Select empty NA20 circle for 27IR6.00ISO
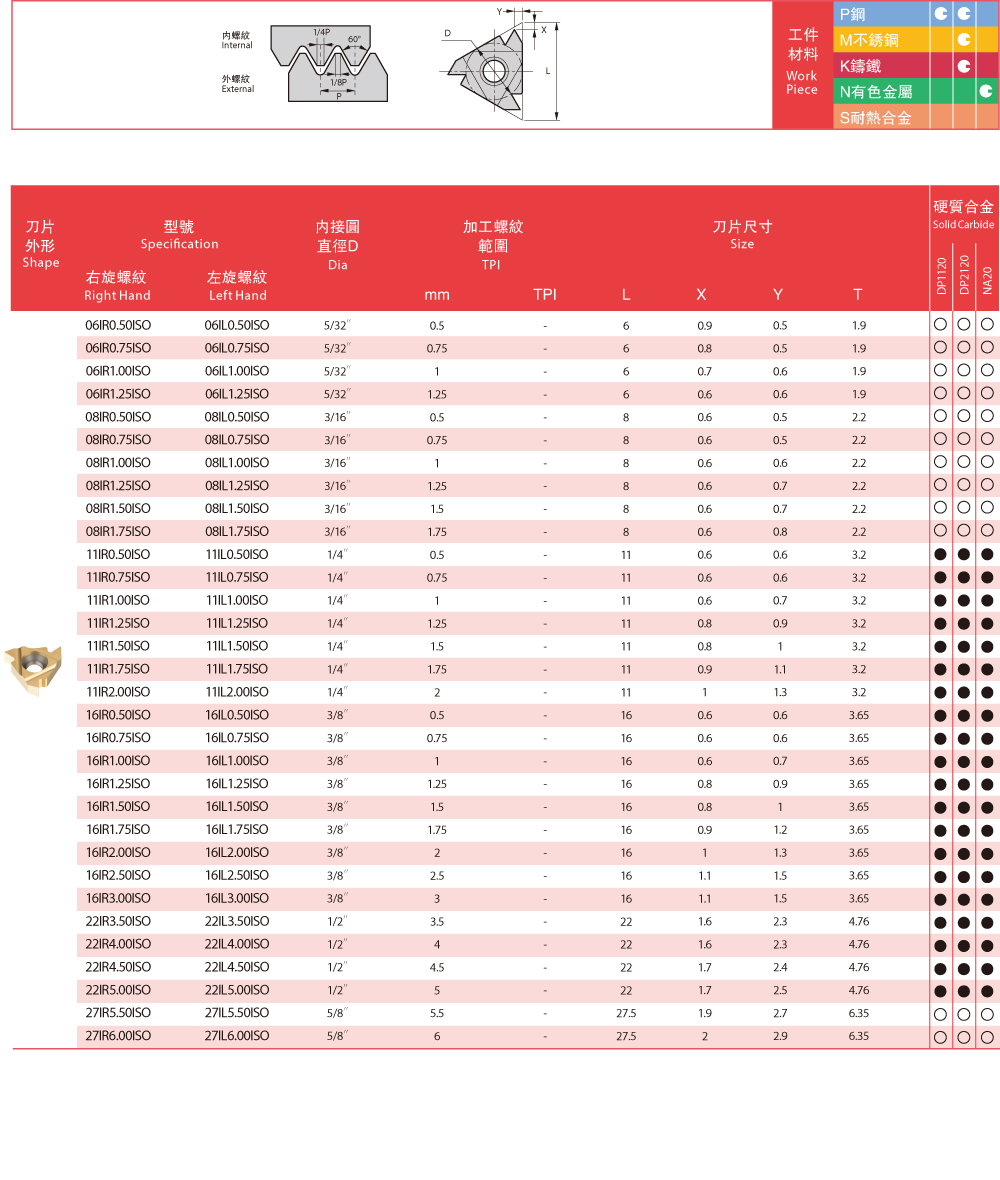Image resolution: width=1000 pixels, height=1180 pixels. [x=987, y=1037]
